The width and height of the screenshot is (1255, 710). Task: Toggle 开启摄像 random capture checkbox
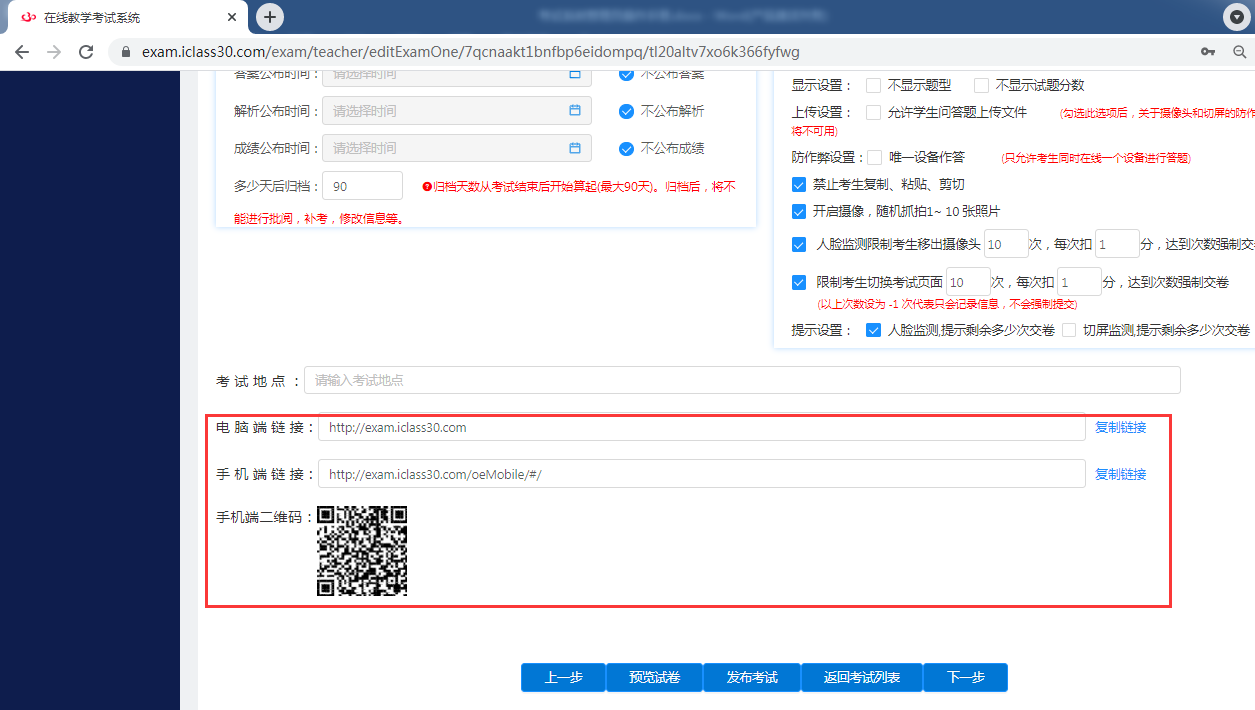[x=799, y=211]
